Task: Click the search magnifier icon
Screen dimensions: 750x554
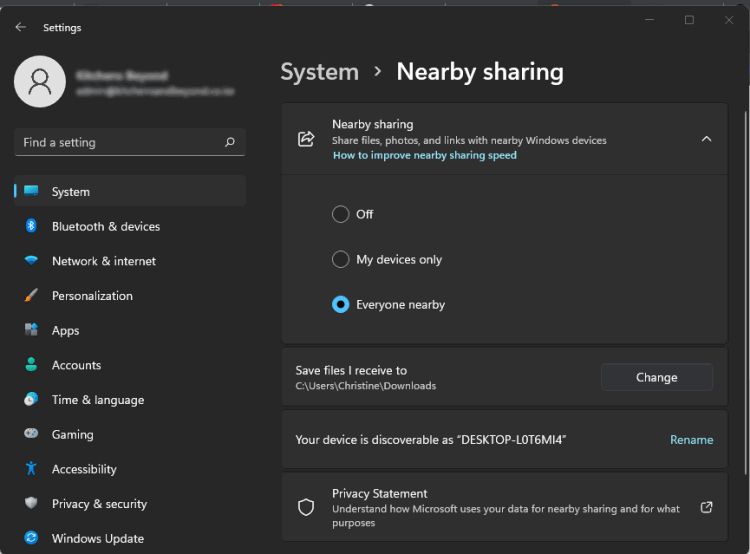Action: (230, 142)
